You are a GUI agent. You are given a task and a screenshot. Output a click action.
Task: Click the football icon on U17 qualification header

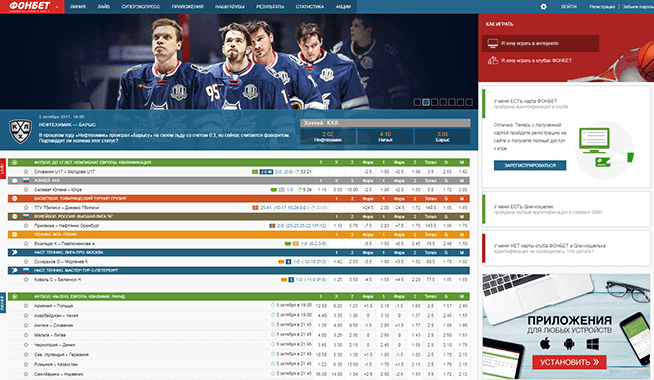(x=15, y=162)
